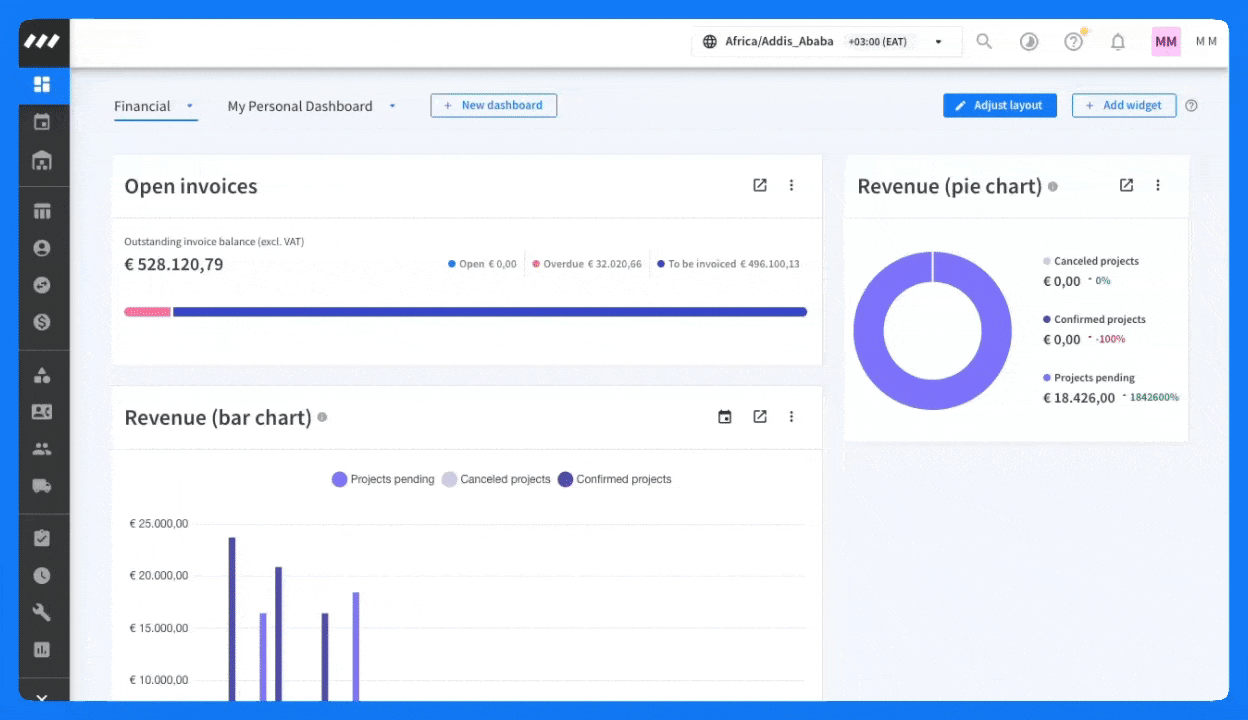Select the Financial dashboard tab
This screenshot has height=720, width=1248.
tap(142, 106)
